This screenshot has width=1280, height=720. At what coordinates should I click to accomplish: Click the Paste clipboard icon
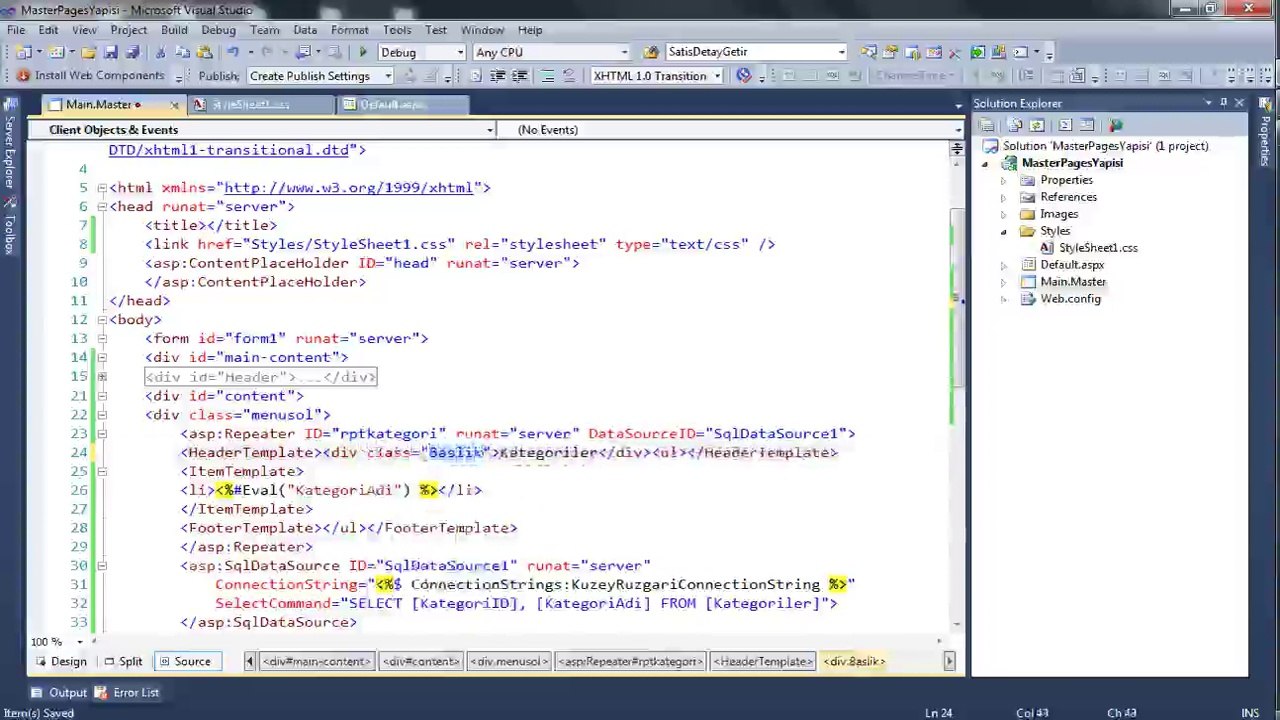pyautogui.click(x=204, y=52)
